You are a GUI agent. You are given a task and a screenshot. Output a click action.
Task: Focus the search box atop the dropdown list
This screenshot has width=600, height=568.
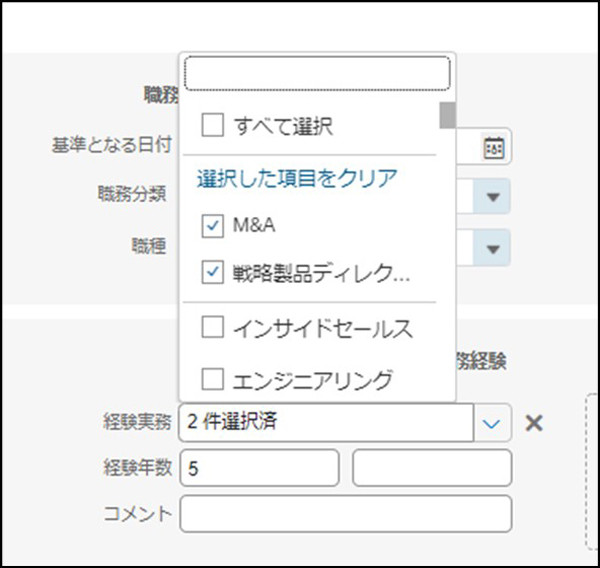tap(317, 73)
